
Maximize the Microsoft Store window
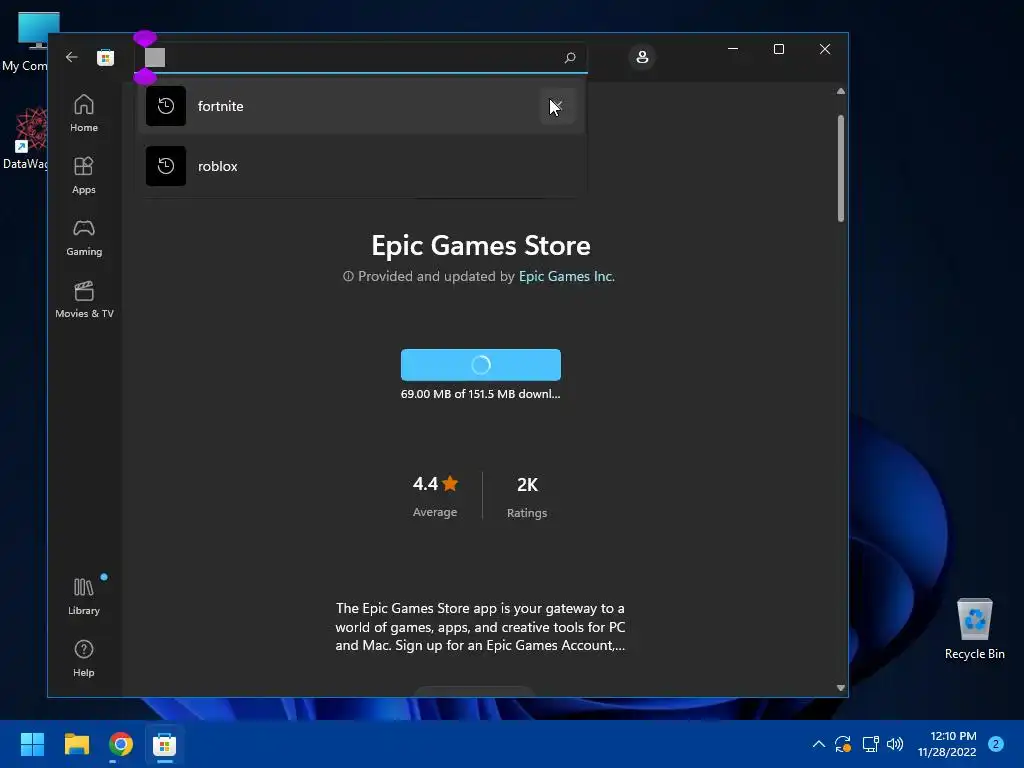(778, 49)
